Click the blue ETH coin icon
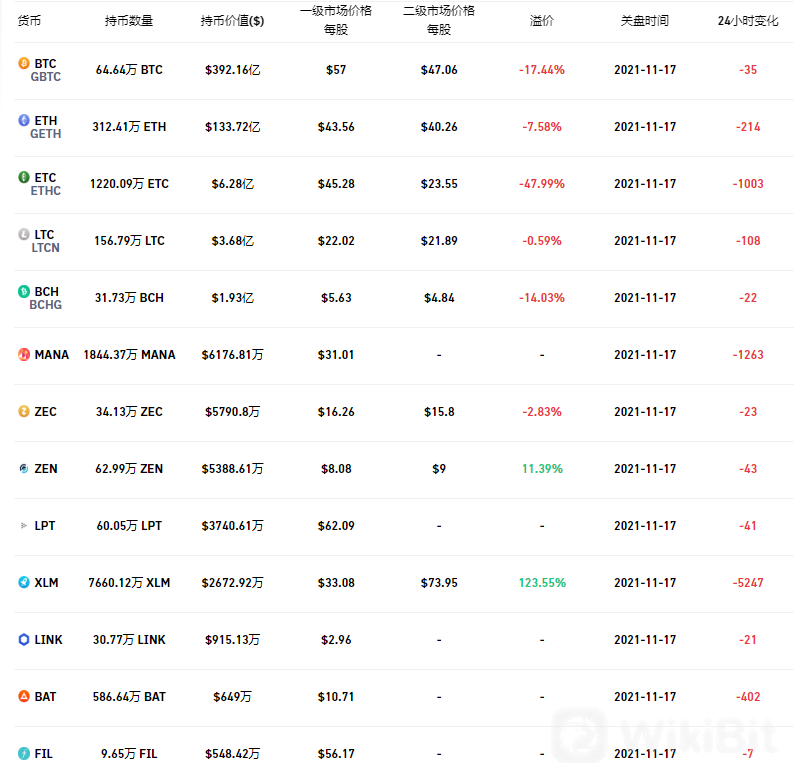The image size is (794, 783). coord(24,120)
